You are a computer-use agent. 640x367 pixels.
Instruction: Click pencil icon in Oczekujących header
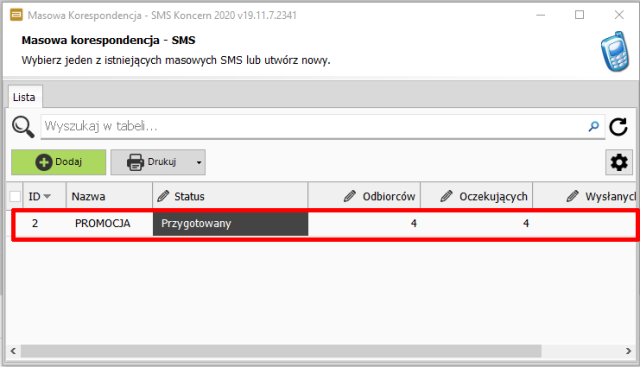[446, 196]
